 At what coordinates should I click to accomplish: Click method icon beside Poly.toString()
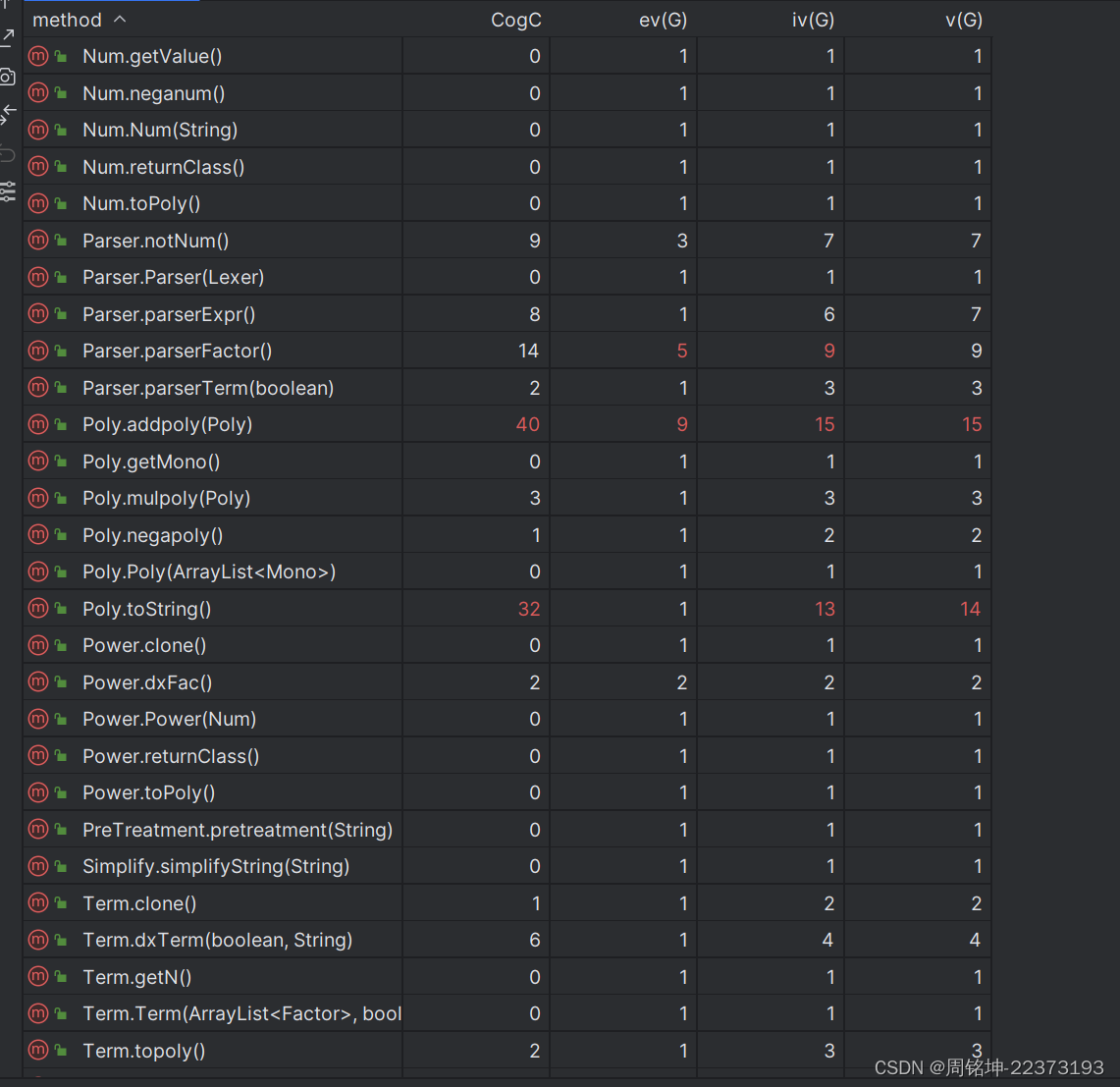pos(38,608)
